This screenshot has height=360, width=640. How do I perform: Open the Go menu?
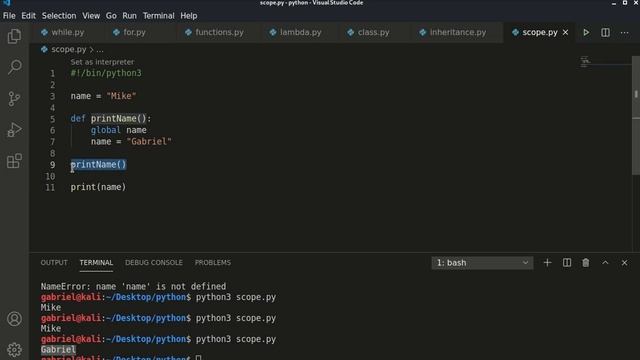[x=111, y=16]
